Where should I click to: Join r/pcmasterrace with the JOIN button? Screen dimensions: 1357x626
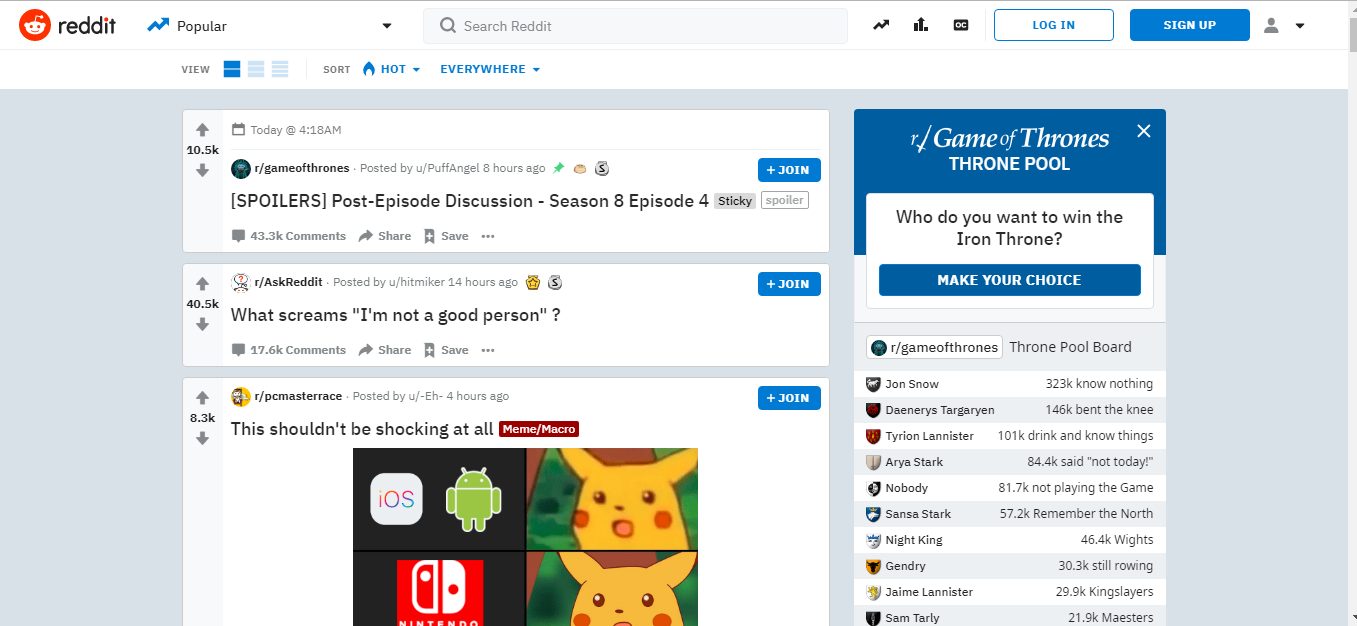click(789, 398)
